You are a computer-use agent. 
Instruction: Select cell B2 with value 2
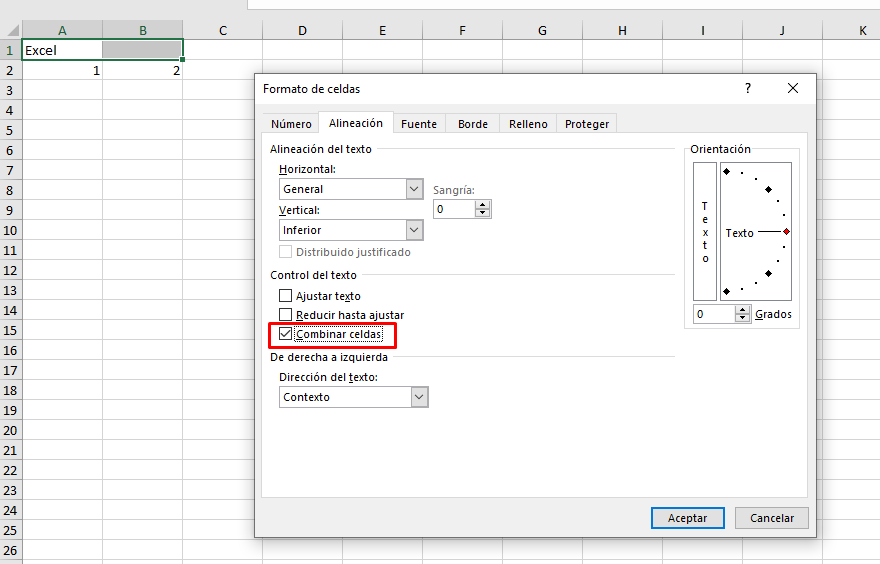click(x=143, y=70)
